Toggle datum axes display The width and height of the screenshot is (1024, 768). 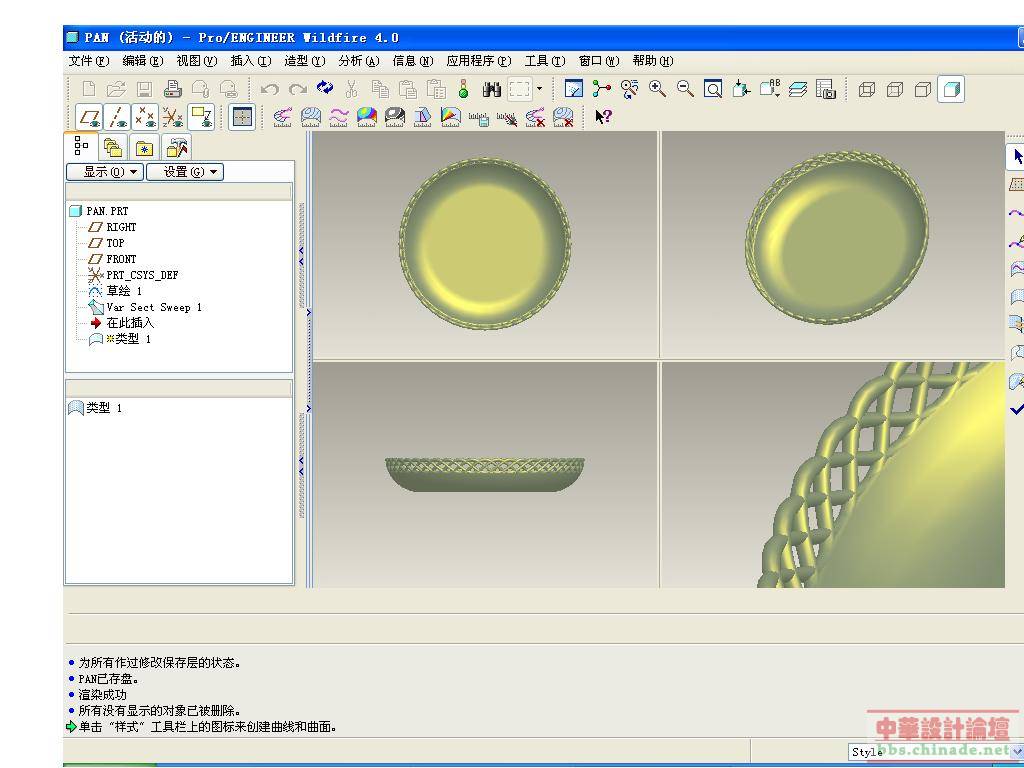[117, 117]
